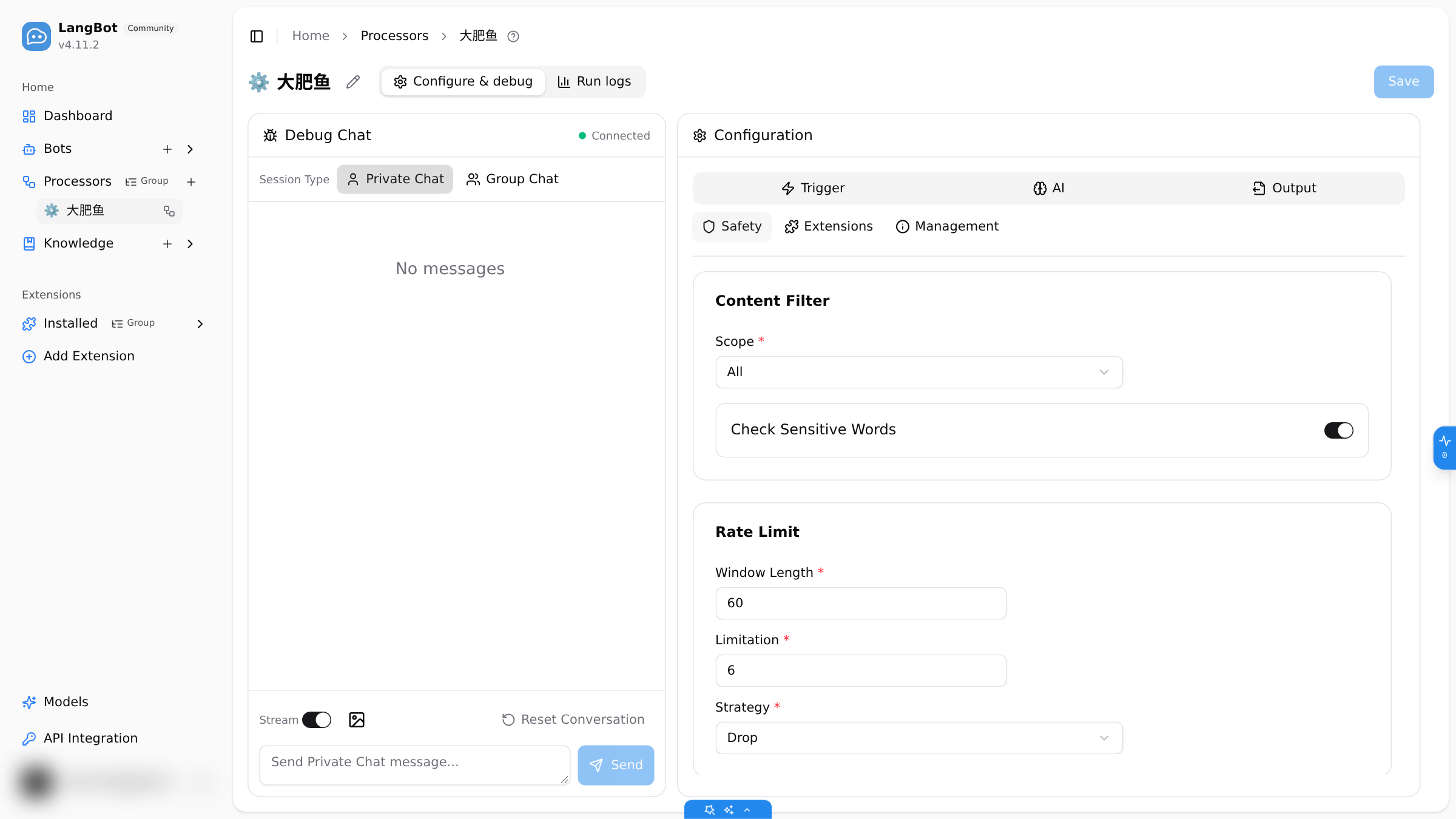The height and width of the screenshot is (819, 1456).
Task: Open the Scope dropdown
Action: point(919,372)
